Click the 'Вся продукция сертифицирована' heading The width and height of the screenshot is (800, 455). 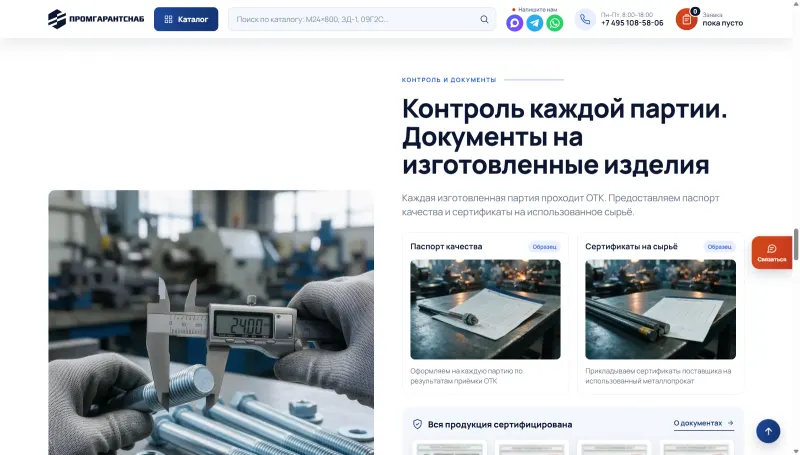499,424
